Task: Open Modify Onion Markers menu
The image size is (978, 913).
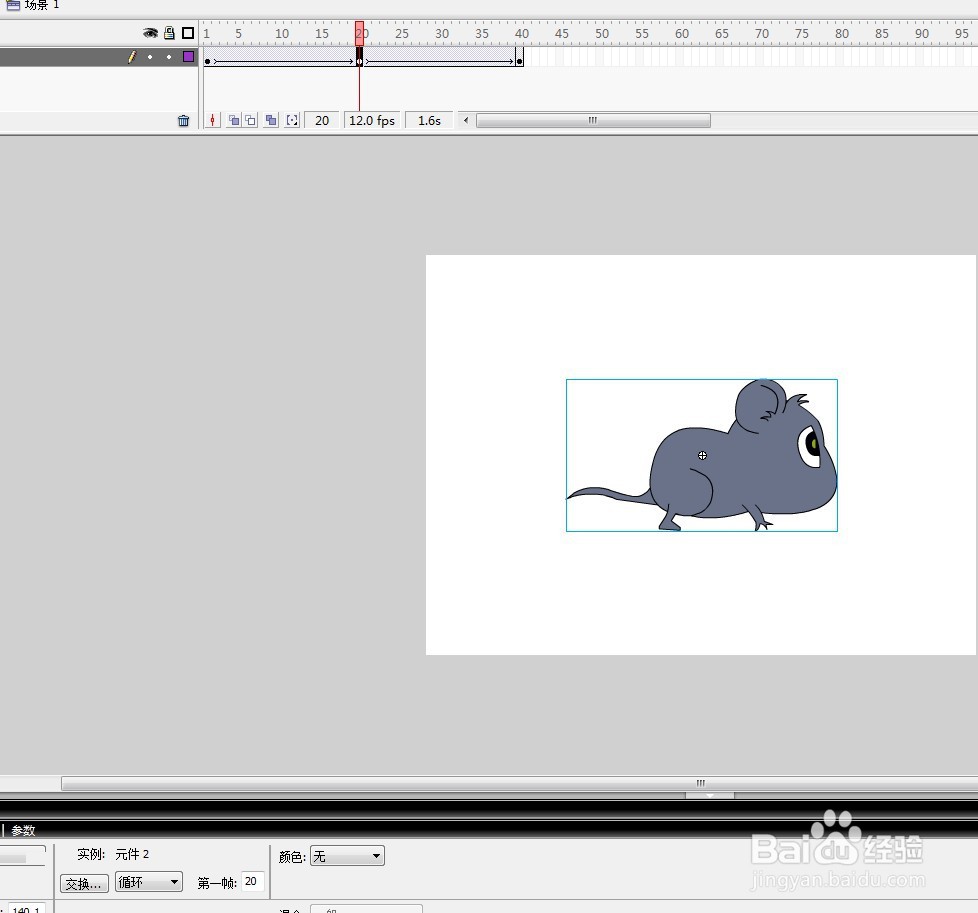Action: [292, 120]
